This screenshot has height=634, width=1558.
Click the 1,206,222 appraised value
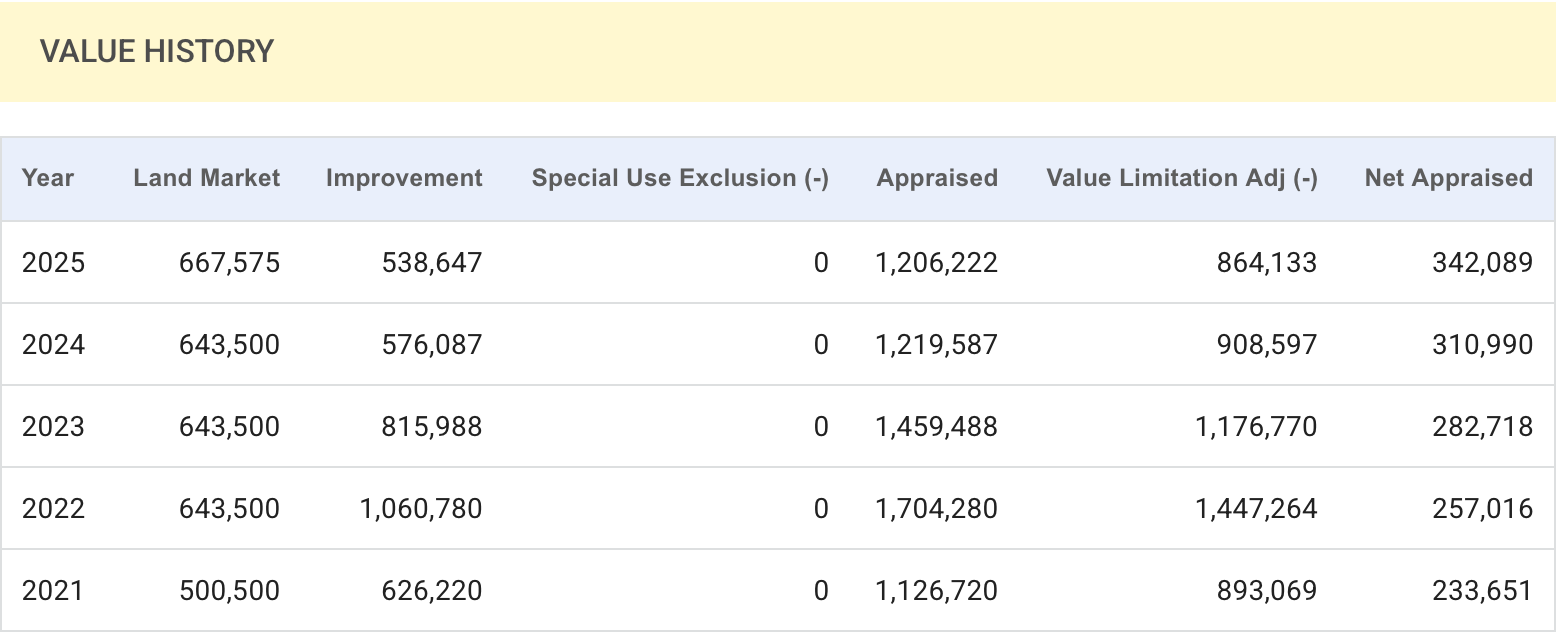tap(936, 263)
